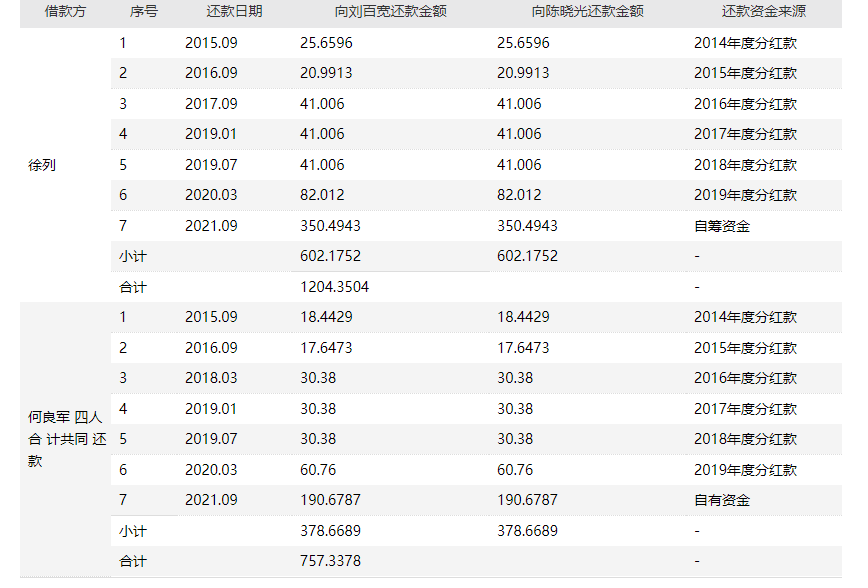Viewport: 868px width, 588px height.
Task: Click subtotal 602.1752 under 向陈晓光还款金额
Action: tap(527, 256)
